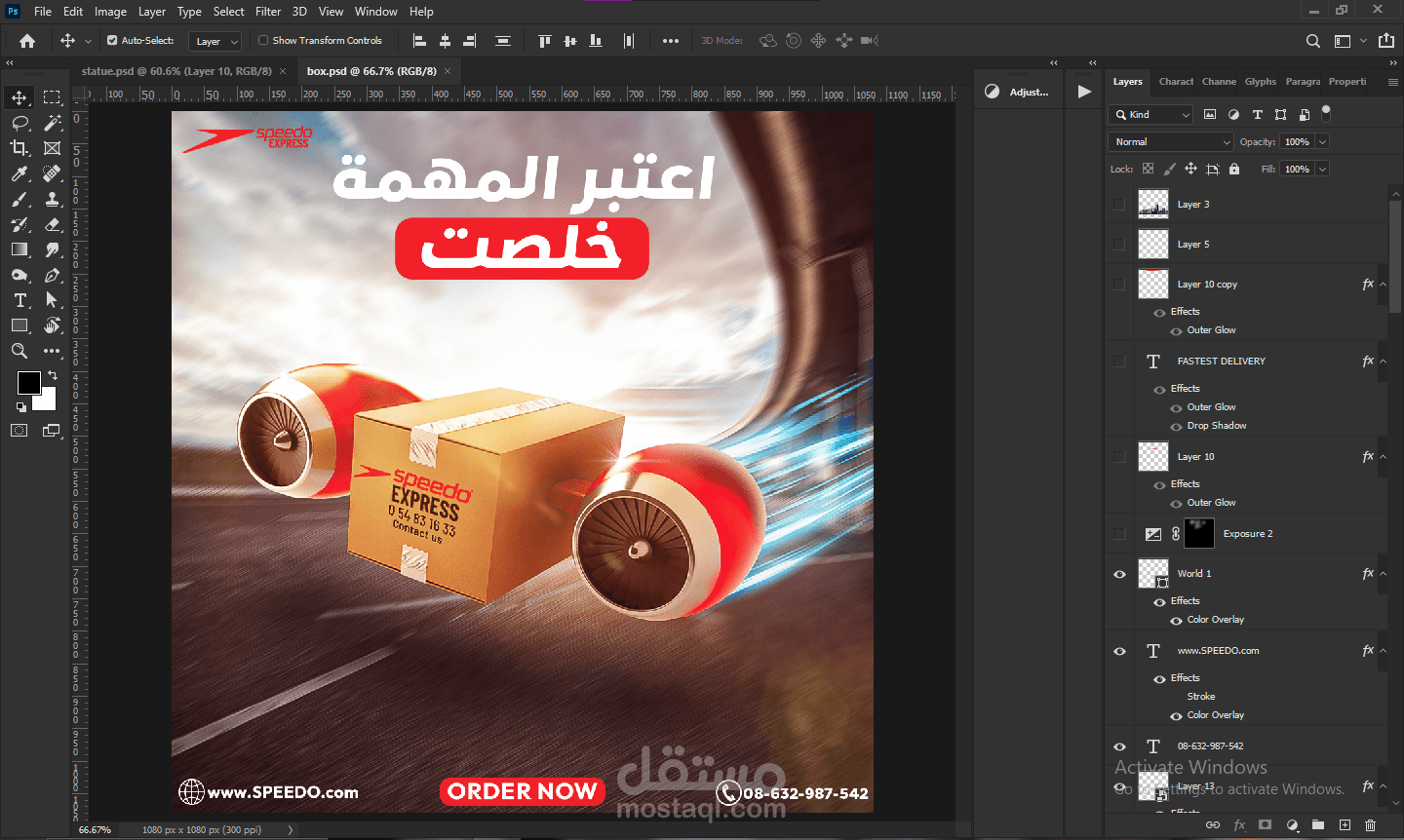The image size is (1404, 840).
Task: Show Layer 10 copy visibility
Action: pyautogui.click(x=1119, y=285)
